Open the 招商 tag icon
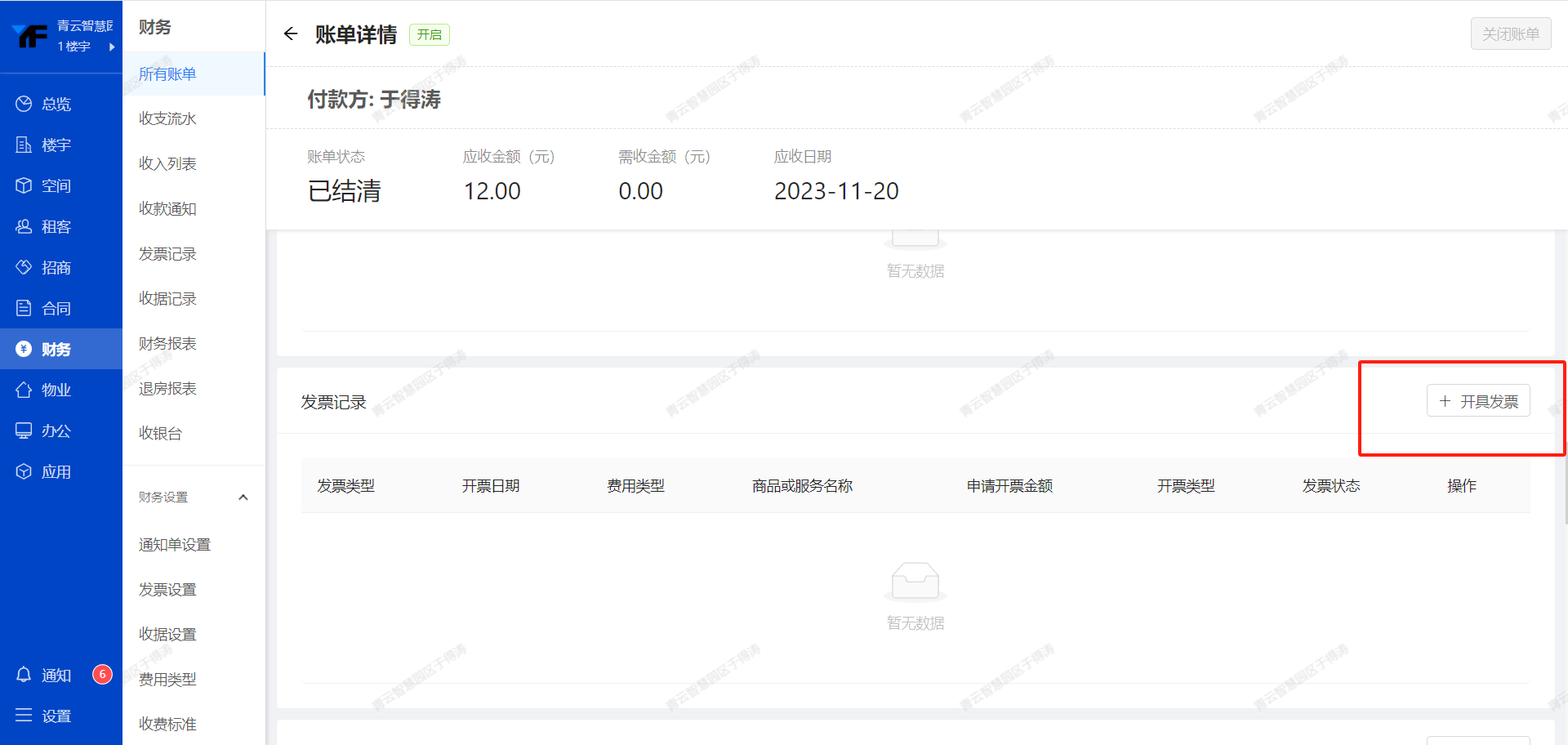The height and width of the screenshot is (745, 1568). 24,267
